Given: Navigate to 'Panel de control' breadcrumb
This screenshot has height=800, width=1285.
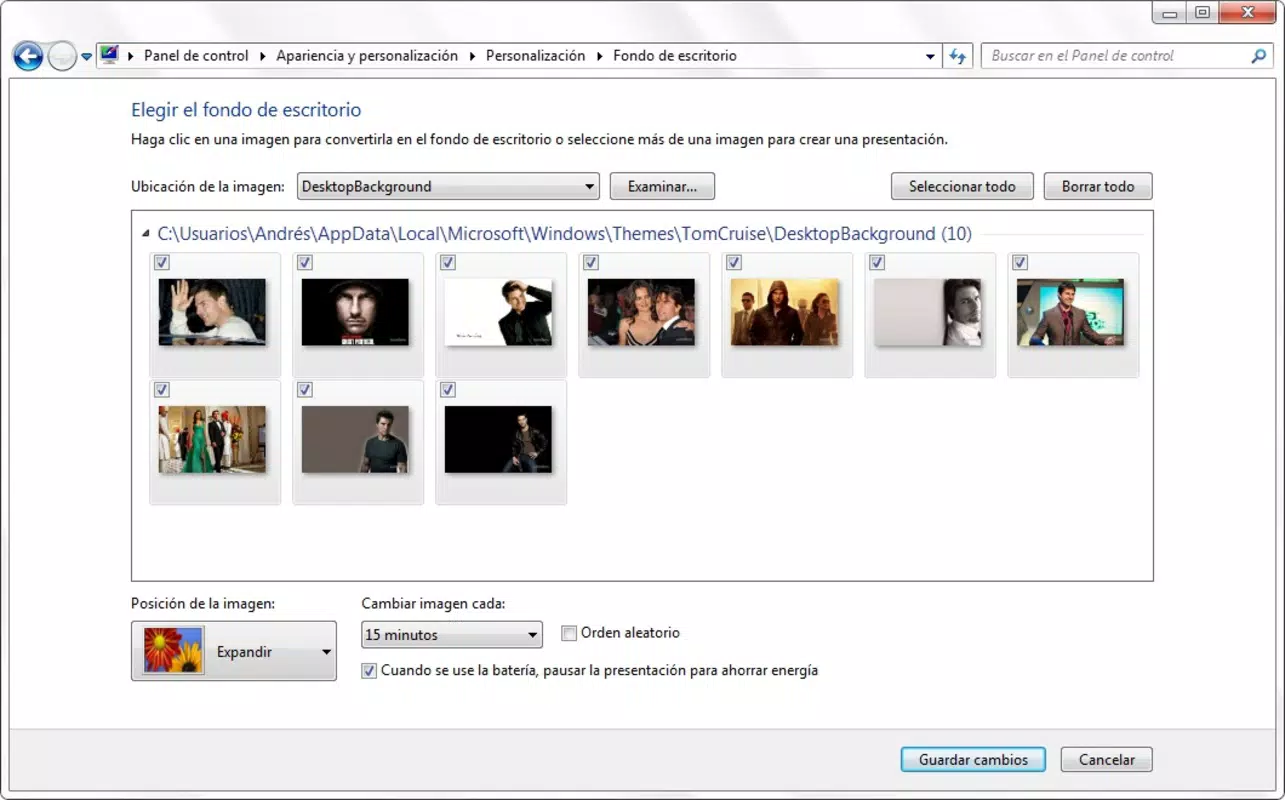Looking at the screenshot, I should pyautogui.click(x=196, y=56).
